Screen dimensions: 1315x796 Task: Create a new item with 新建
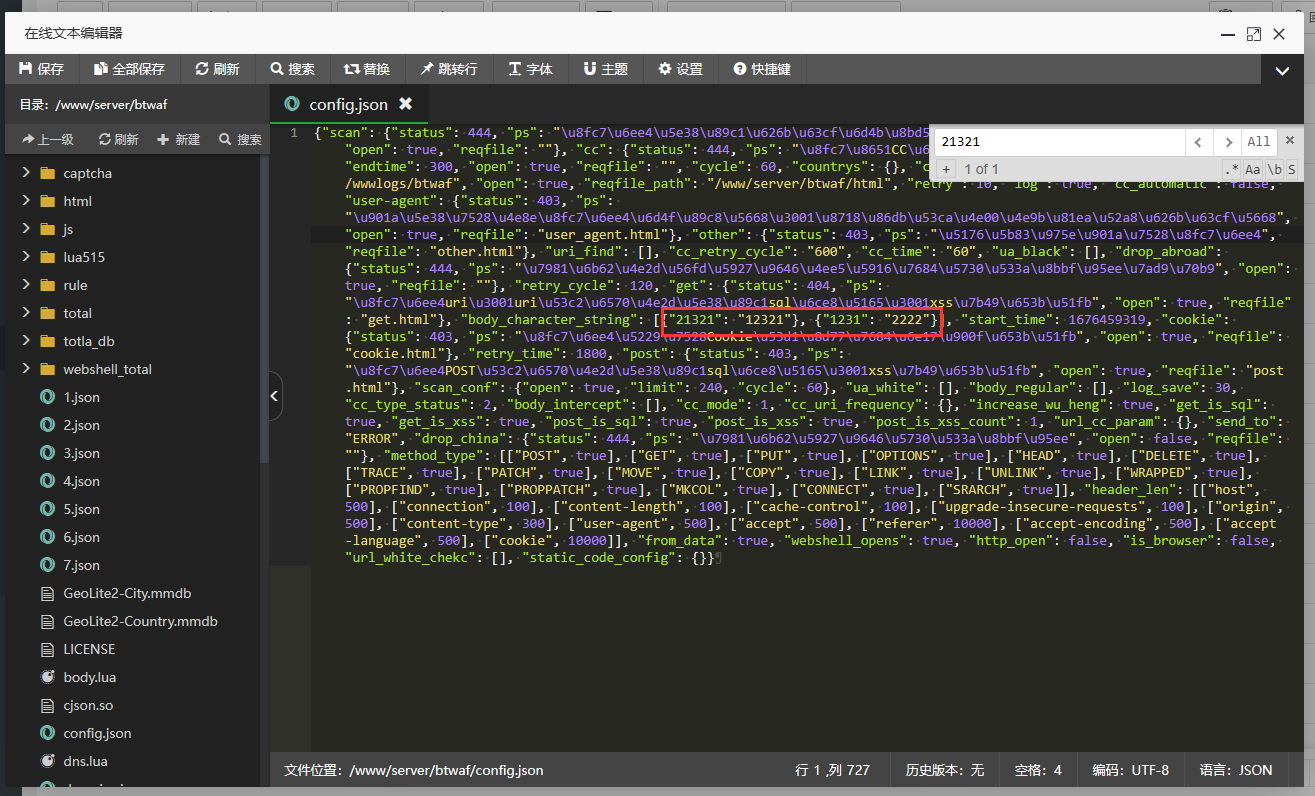coord(179,140)
